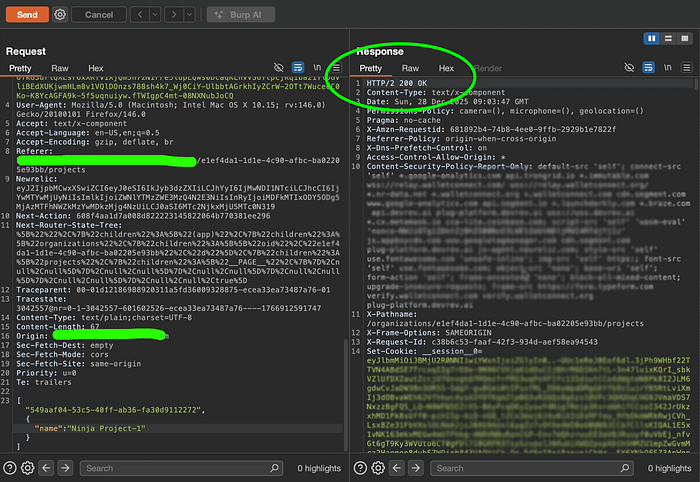Open help icon below Response panel
This screenshot has height=482, width=700.
coord(360,468)
